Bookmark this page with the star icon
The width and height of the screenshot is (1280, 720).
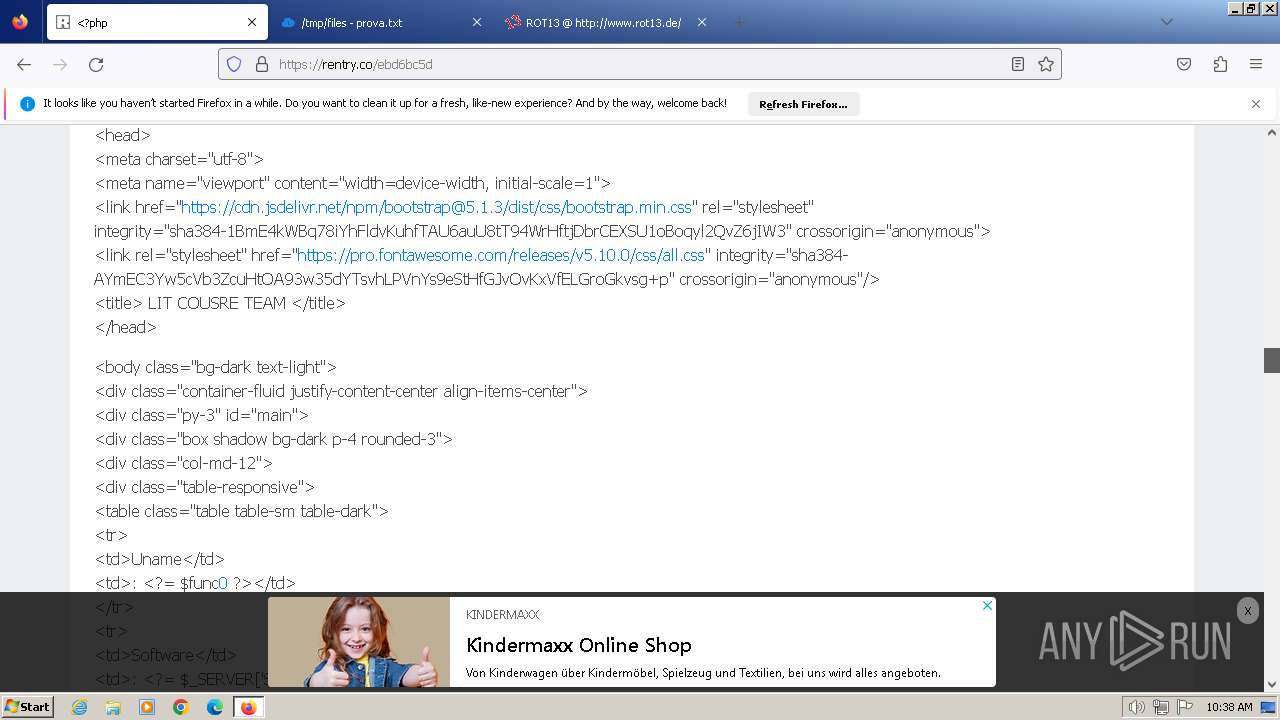pyautogui.click(x=1046, y=64)
